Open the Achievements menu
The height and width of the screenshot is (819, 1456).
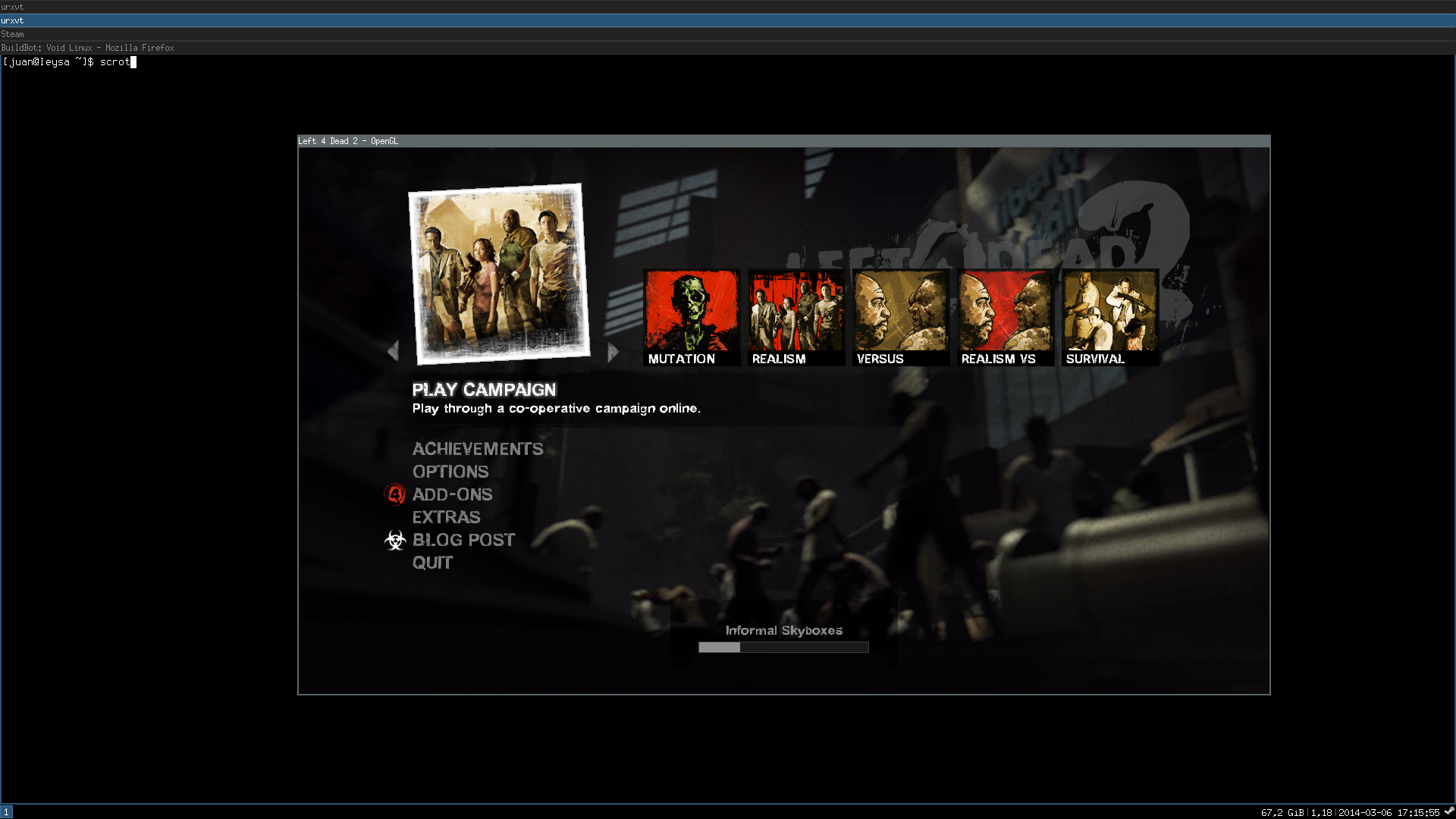click(477, 449)
